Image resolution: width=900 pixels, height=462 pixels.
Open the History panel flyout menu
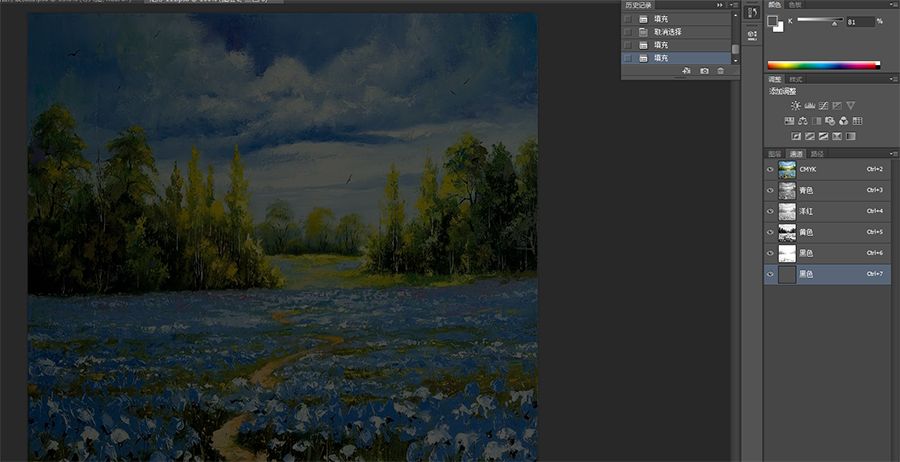click(734, 5)
